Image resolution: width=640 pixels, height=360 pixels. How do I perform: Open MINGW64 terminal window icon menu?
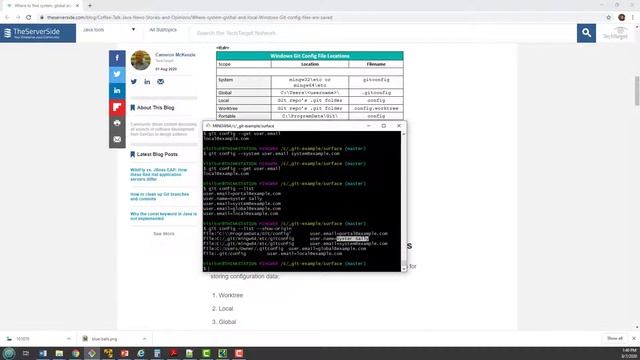[208, 126]
